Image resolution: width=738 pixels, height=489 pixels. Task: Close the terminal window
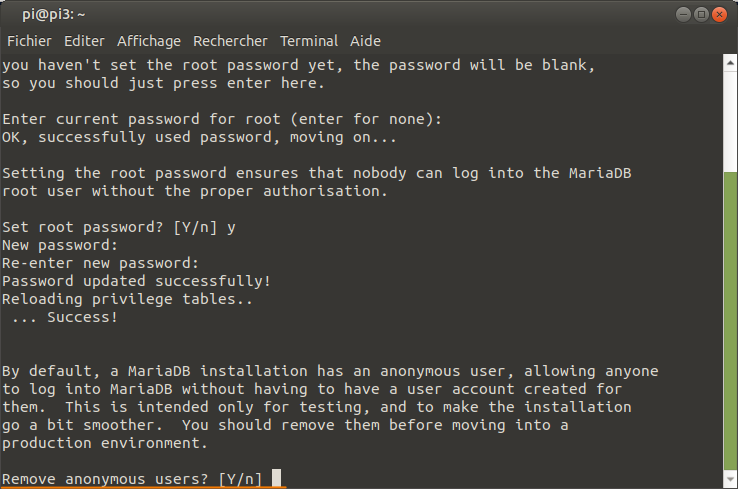[x=719, y=15]
